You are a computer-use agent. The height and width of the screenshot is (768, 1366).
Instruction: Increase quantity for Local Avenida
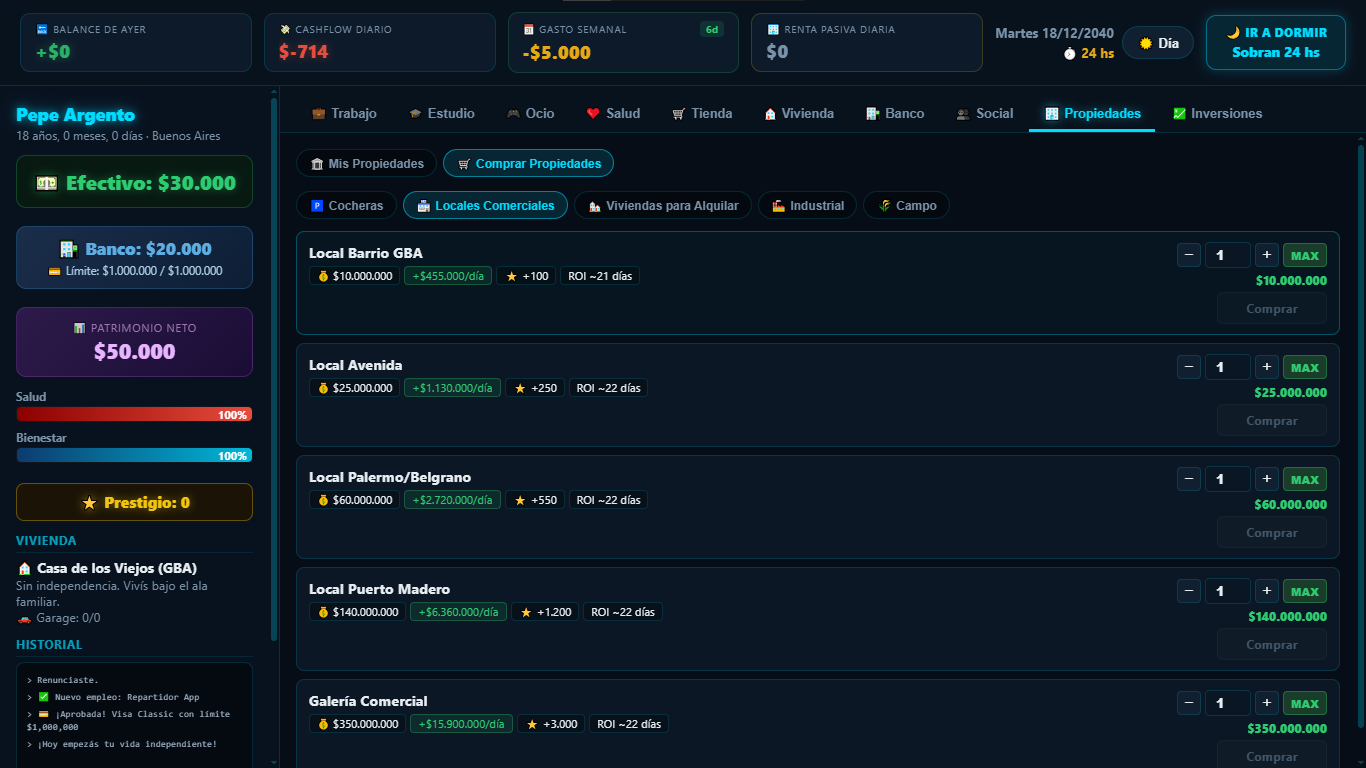click(1266, 367)
